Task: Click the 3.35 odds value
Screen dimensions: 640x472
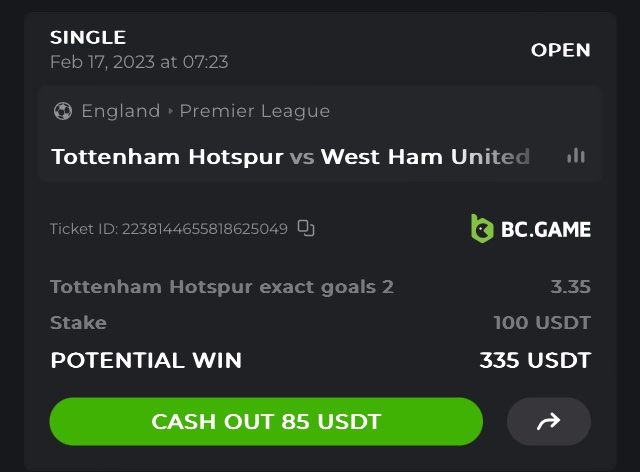Action: coord(570,287)
